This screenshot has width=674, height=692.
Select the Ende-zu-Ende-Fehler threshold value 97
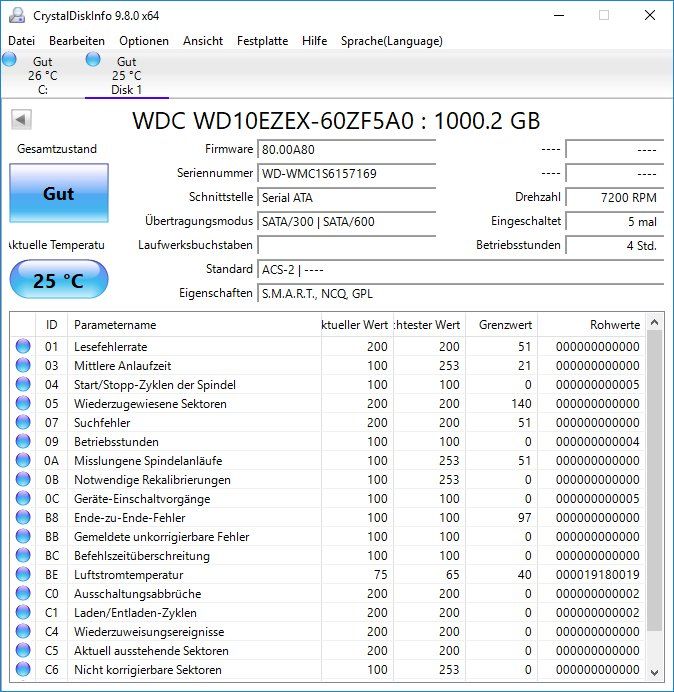[524, 518]
